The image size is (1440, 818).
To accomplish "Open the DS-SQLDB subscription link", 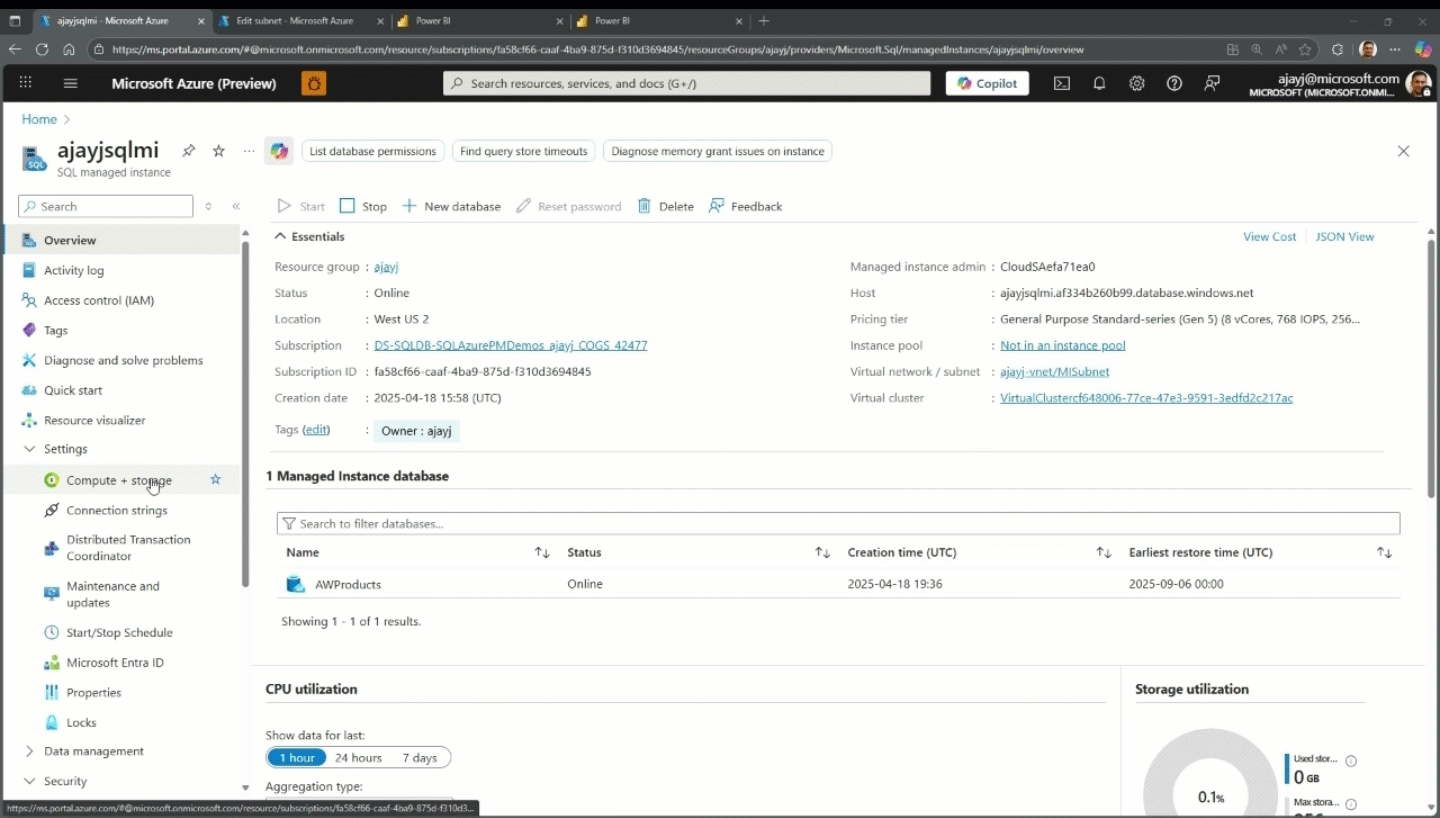I will click(511, 345).
